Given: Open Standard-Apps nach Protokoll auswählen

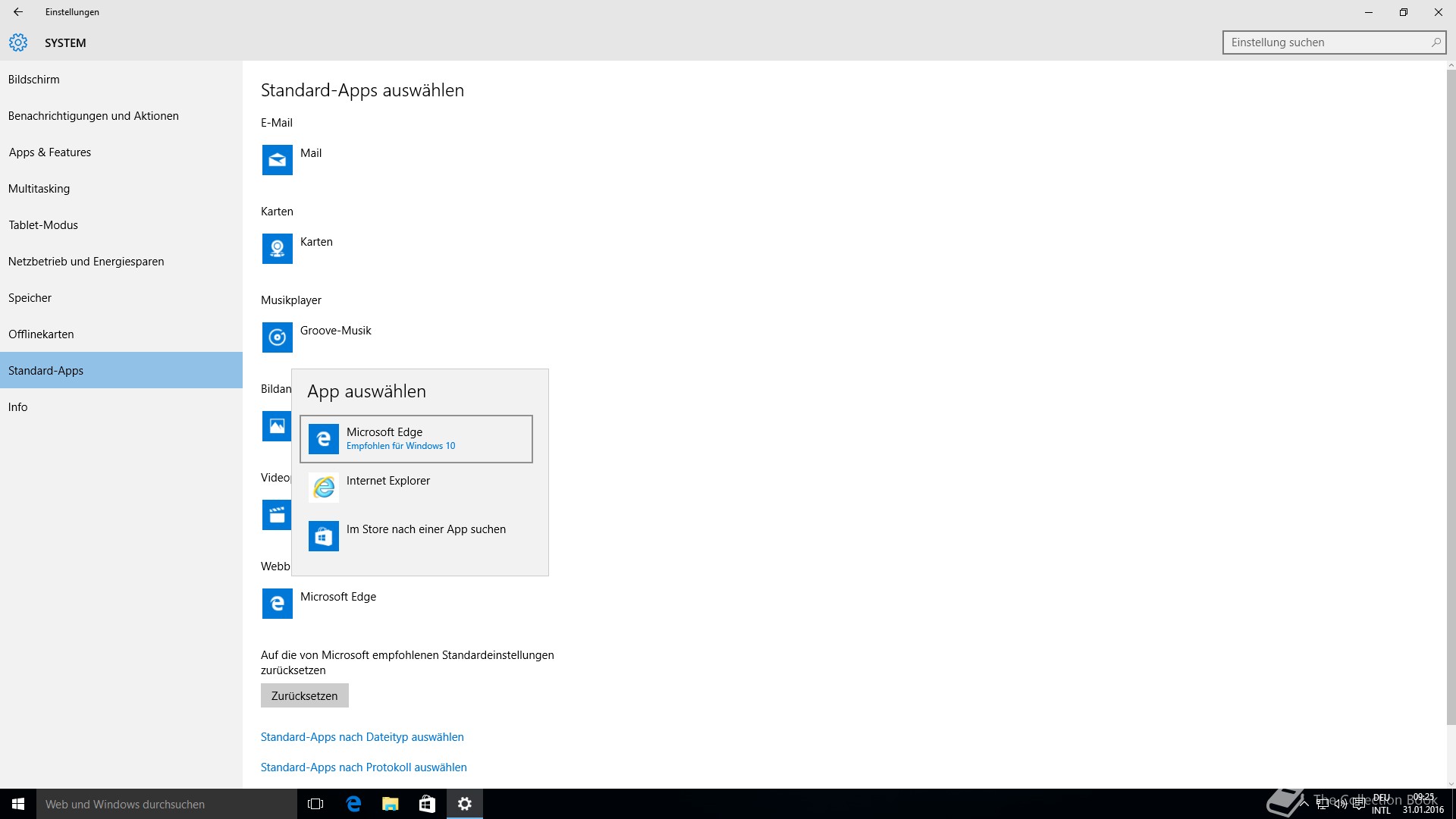Looking at the screenshot, I should coord(364,767).
